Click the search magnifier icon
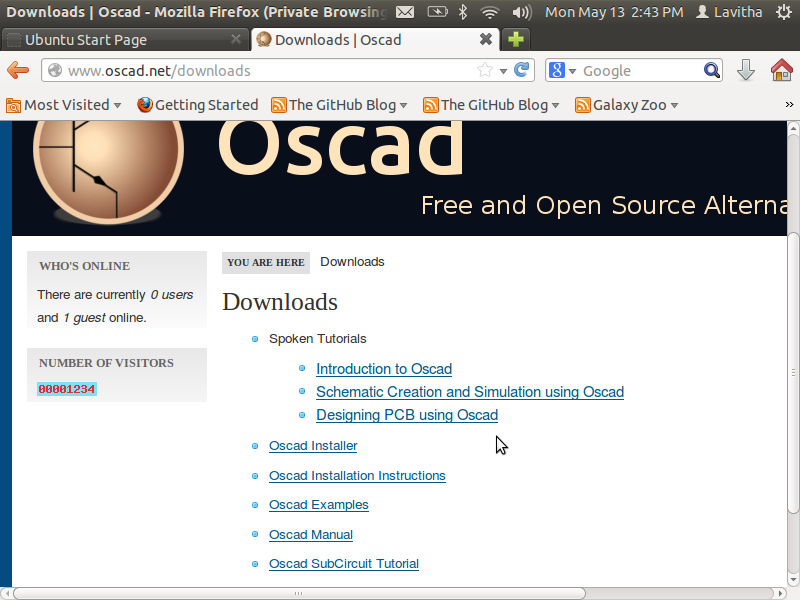This screenshot has height=600, width=800. (x=712, y=70)
